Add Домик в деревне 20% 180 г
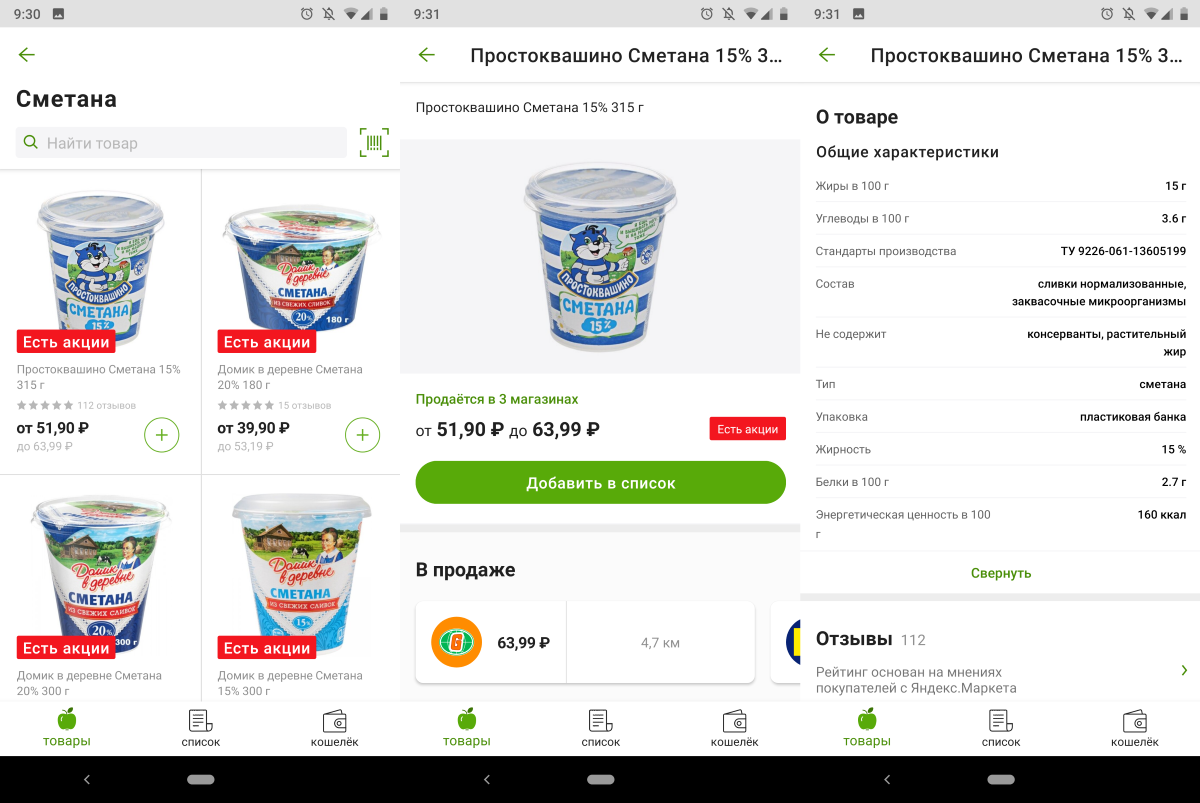 pos(363,435)
